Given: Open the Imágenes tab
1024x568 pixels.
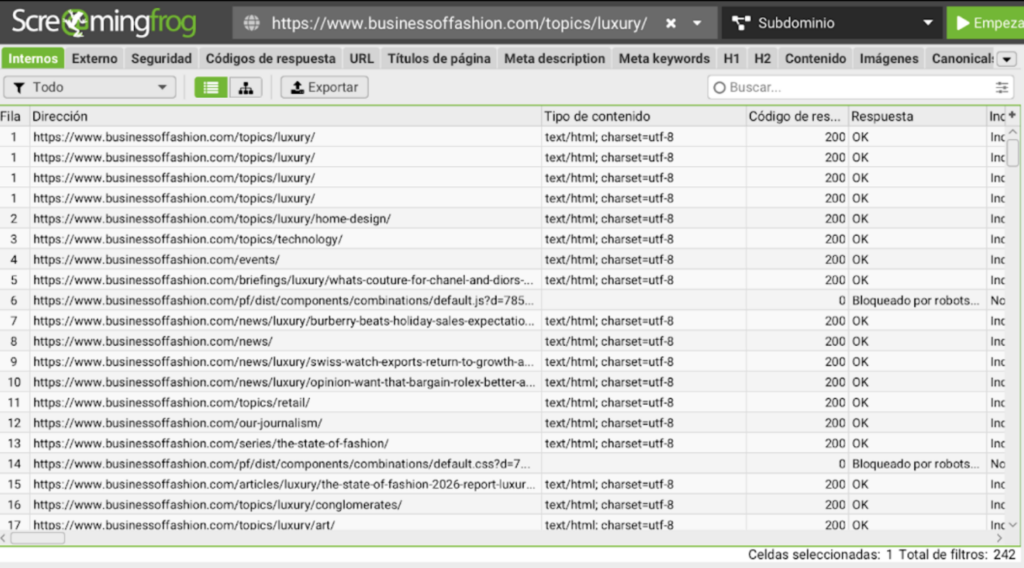Looking at the screenshot, I should (x=888, y=59).
